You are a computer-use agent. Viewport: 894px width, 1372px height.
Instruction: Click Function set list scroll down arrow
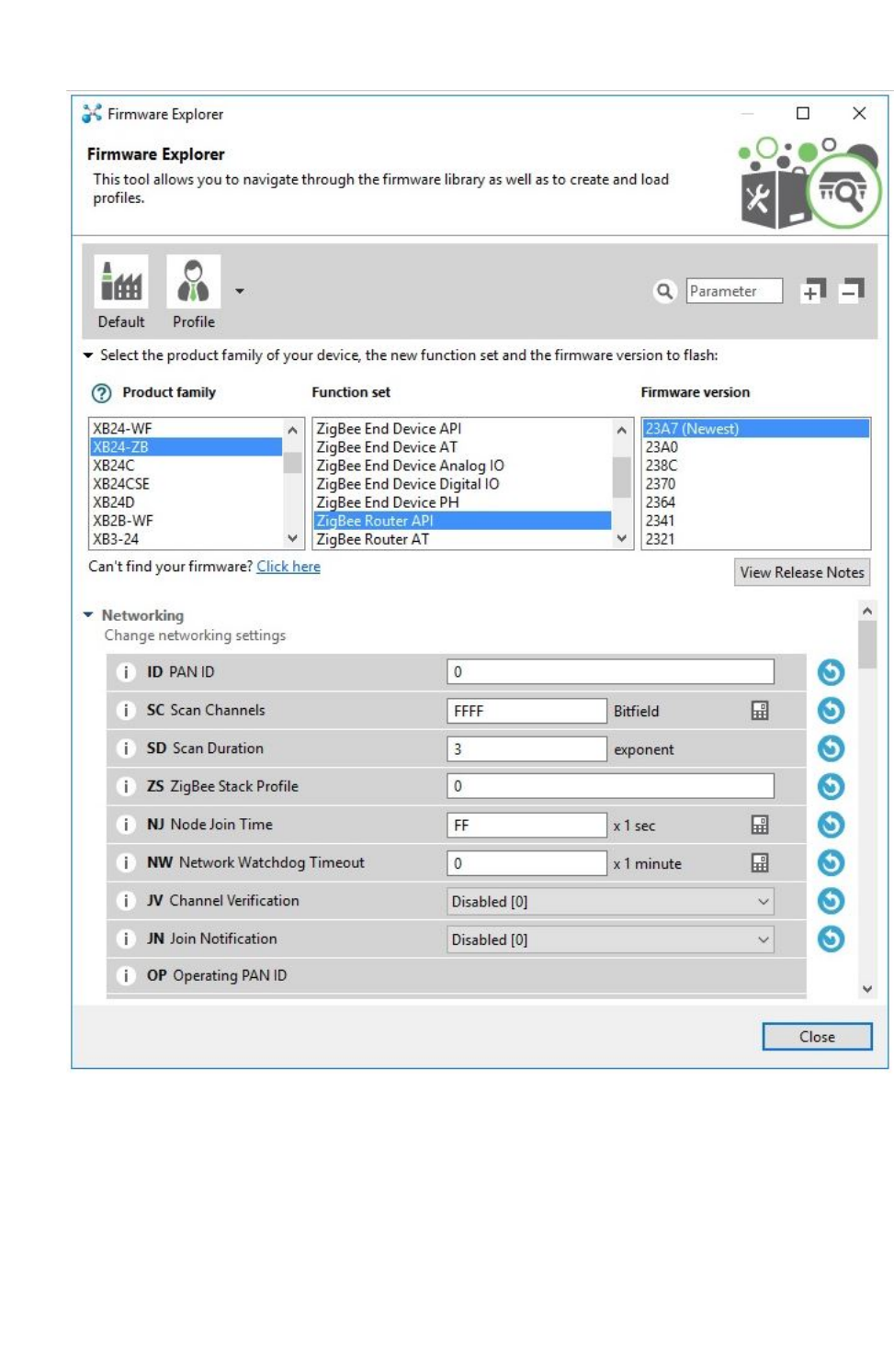pos(622,539)
